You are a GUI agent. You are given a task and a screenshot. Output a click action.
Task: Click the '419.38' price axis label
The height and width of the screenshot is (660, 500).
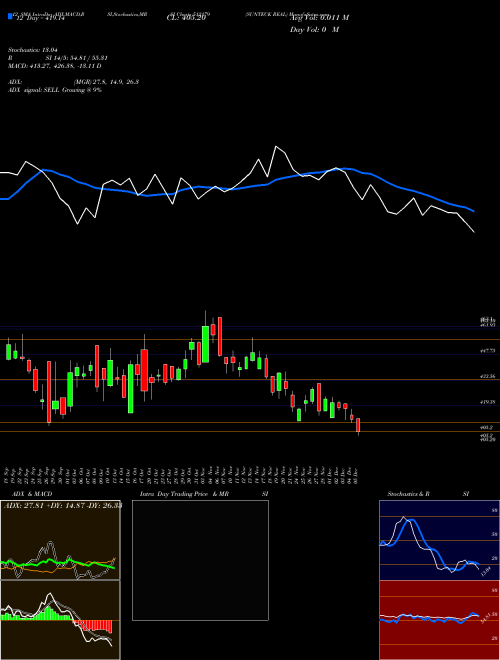pos(489,402)
